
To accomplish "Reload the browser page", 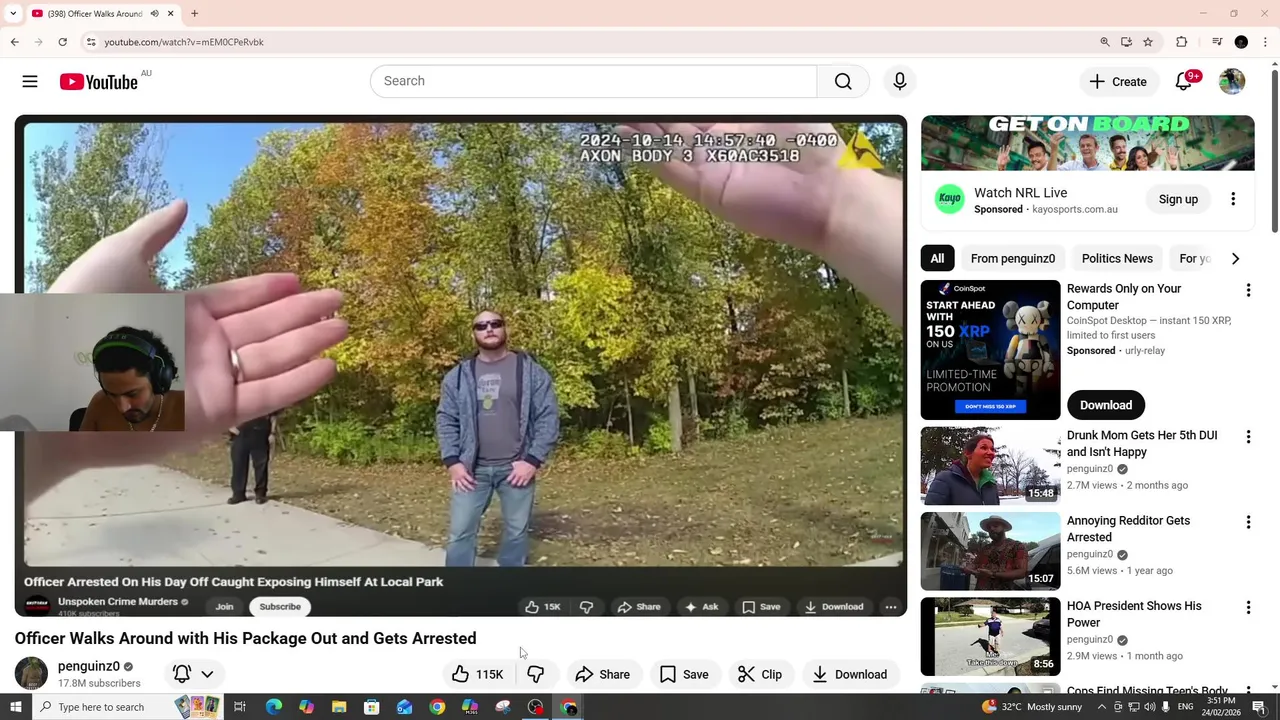I will coord(62,42).
